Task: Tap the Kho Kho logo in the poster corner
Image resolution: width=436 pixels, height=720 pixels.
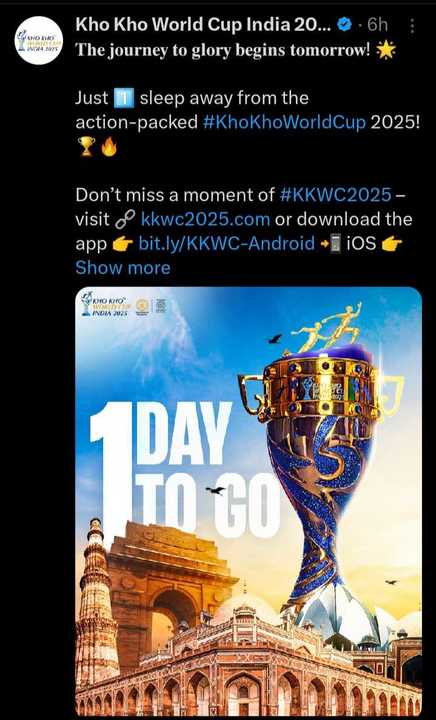Action: (105, 304)
